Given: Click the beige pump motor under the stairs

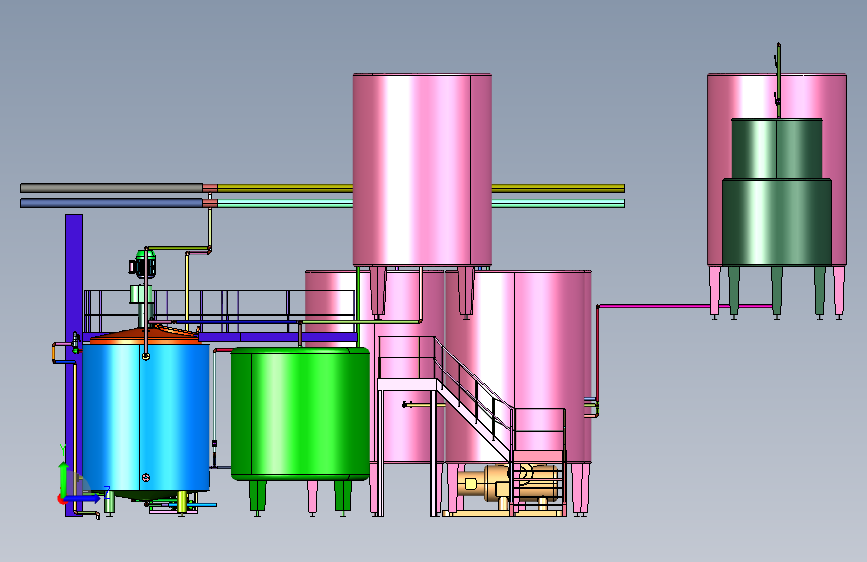Looking at the screenshot, I should 506,483.
